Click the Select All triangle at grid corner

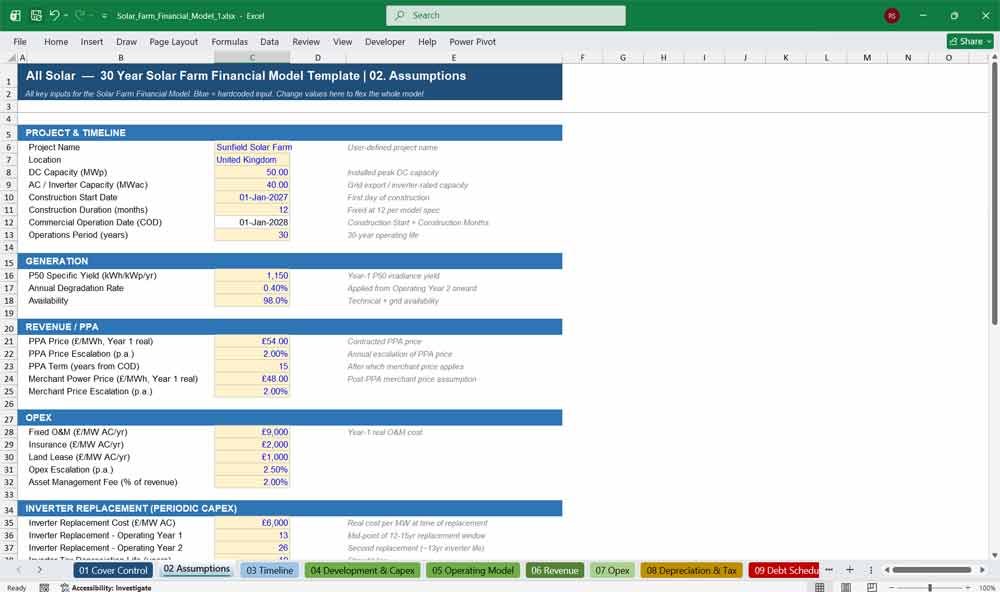pyautogui.click(x=11, y=57)
